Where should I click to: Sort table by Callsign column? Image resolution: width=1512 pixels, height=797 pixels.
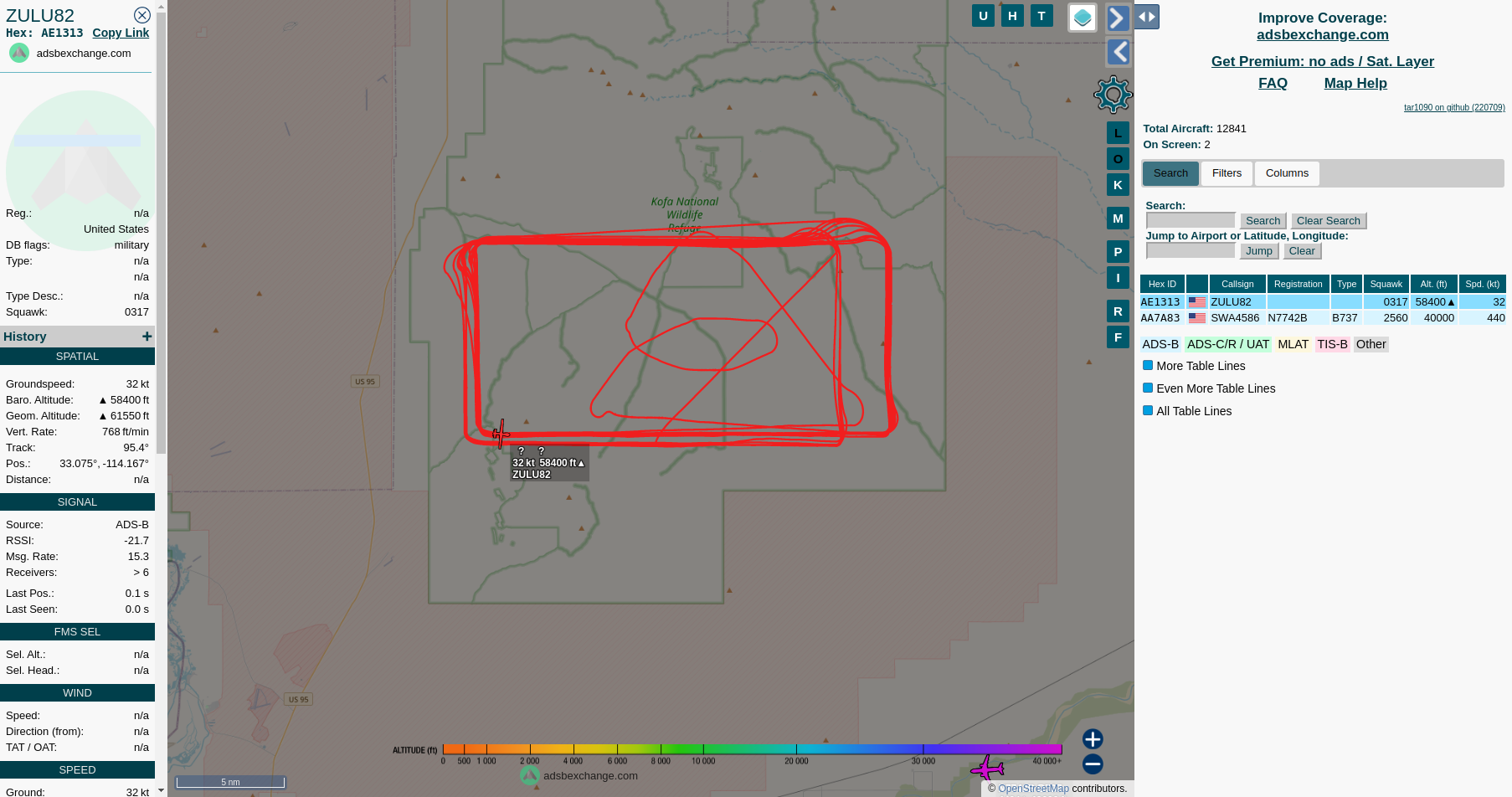(1237, 284)
